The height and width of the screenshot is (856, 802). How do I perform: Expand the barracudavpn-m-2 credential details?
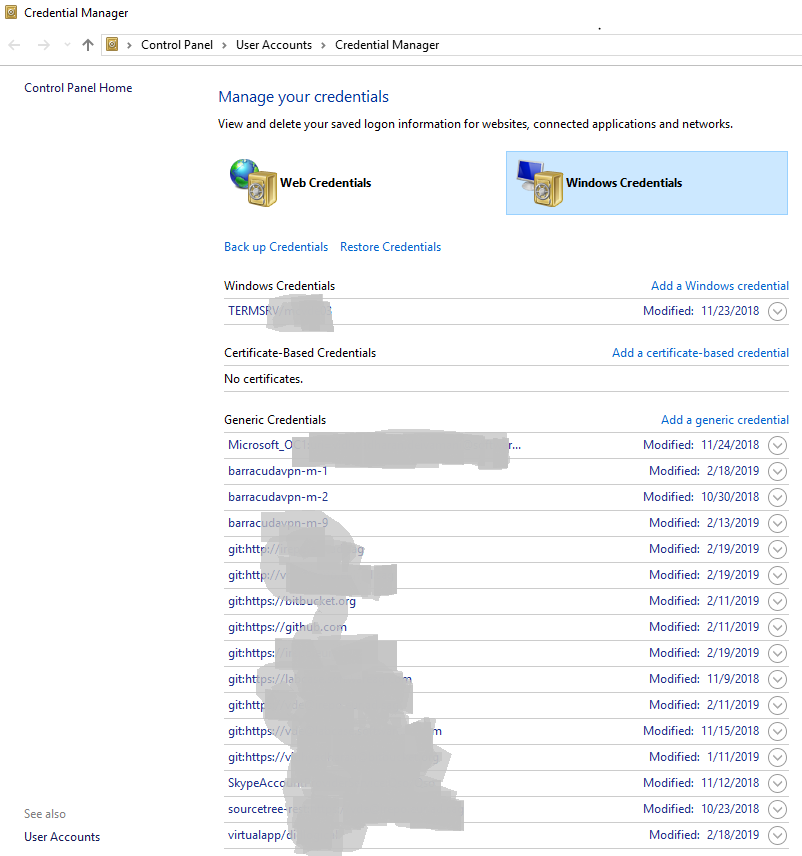pos(777,497)
